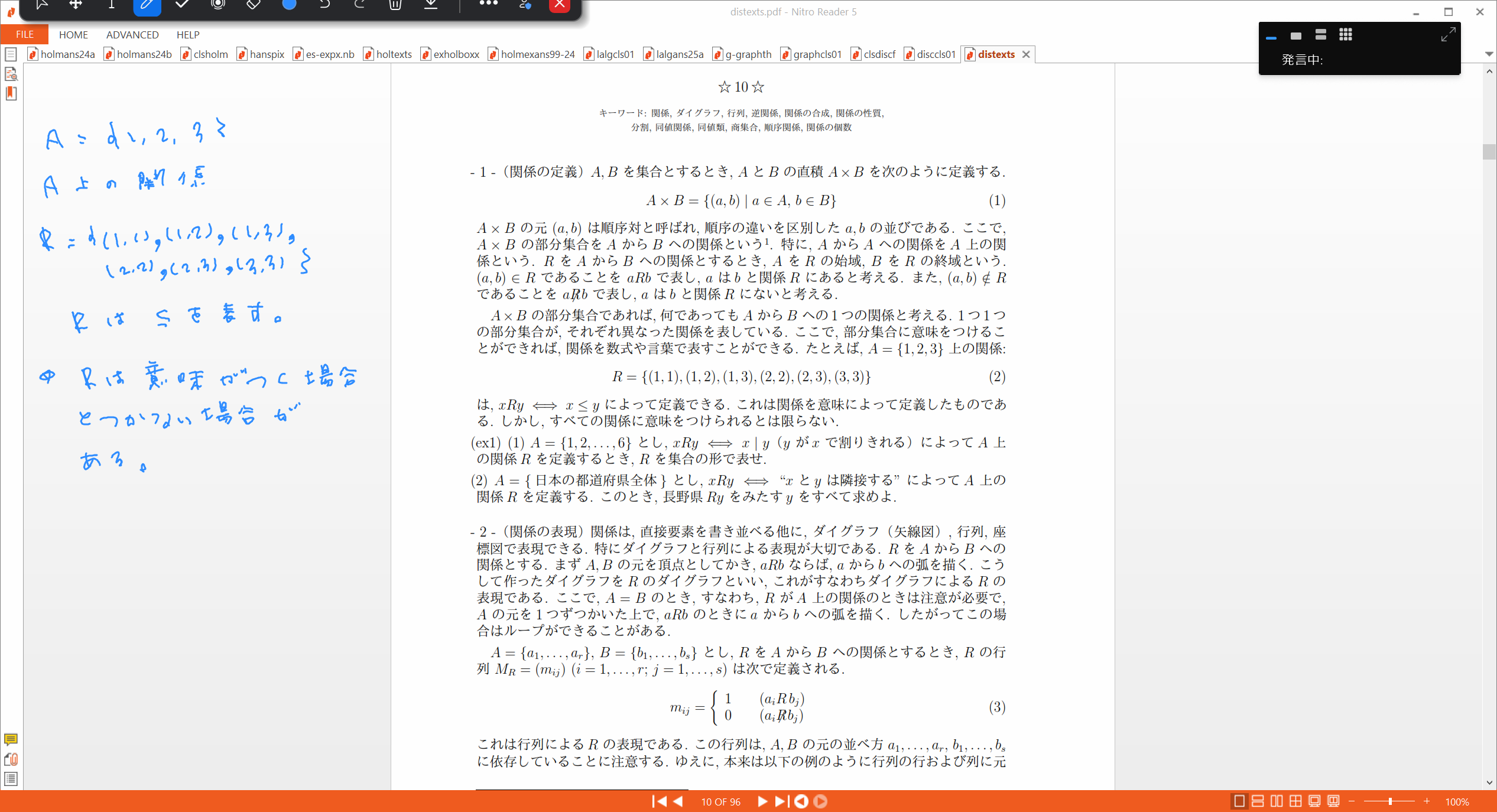Viewport: 1497px width, 812px height.
Task: Open the hanspix document tab
Action: click(x=261, y=54)
